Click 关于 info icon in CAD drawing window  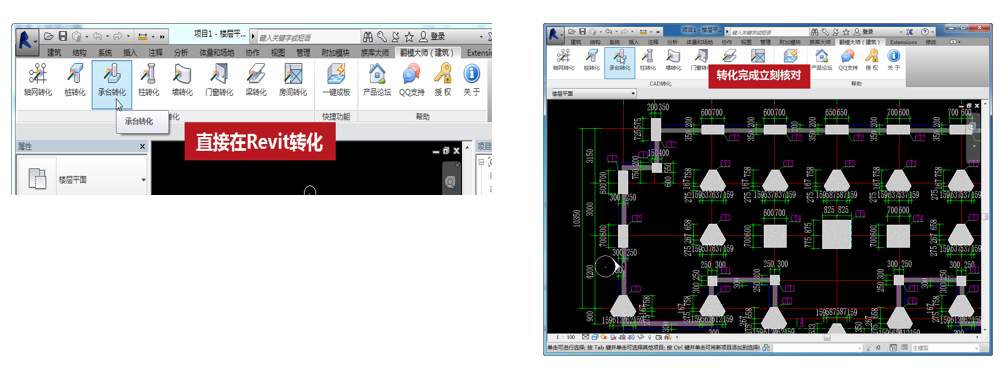(x=894, y=58)
